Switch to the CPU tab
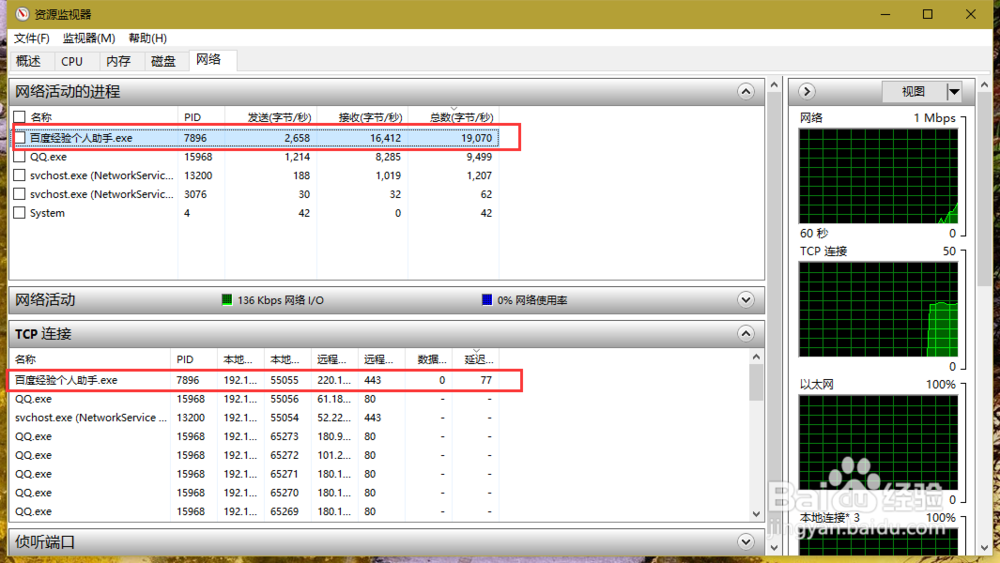Screen dimensions: 1000x563 pos(72,61)
